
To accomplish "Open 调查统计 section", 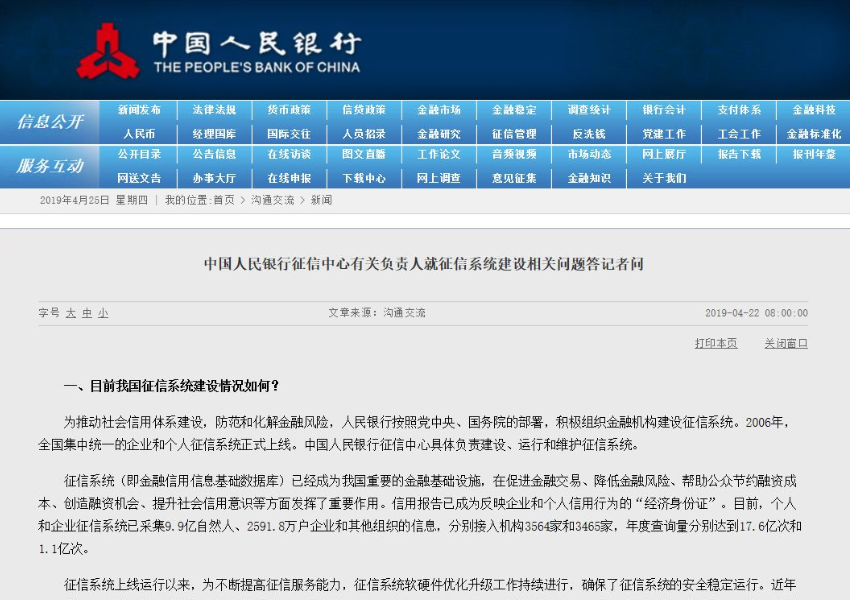I will pyautogui.click(x=589, y=110).
